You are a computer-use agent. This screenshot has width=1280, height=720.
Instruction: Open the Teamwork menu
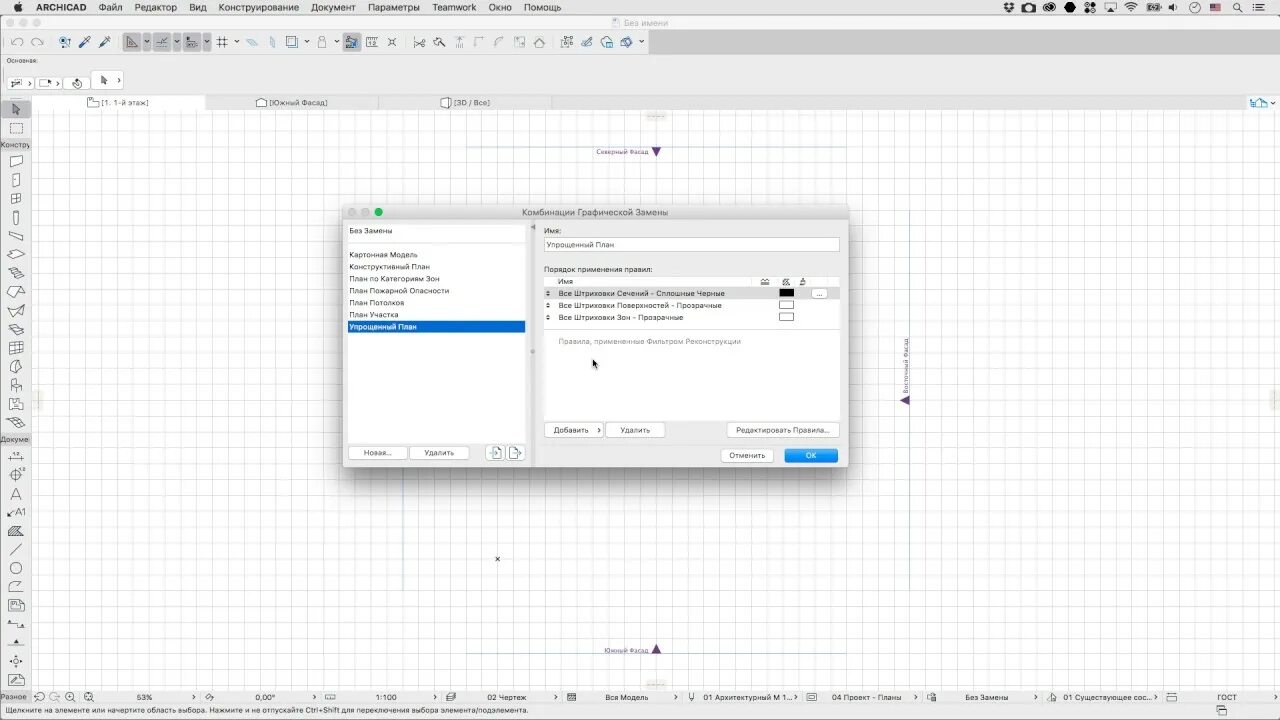tap(454, 7)
